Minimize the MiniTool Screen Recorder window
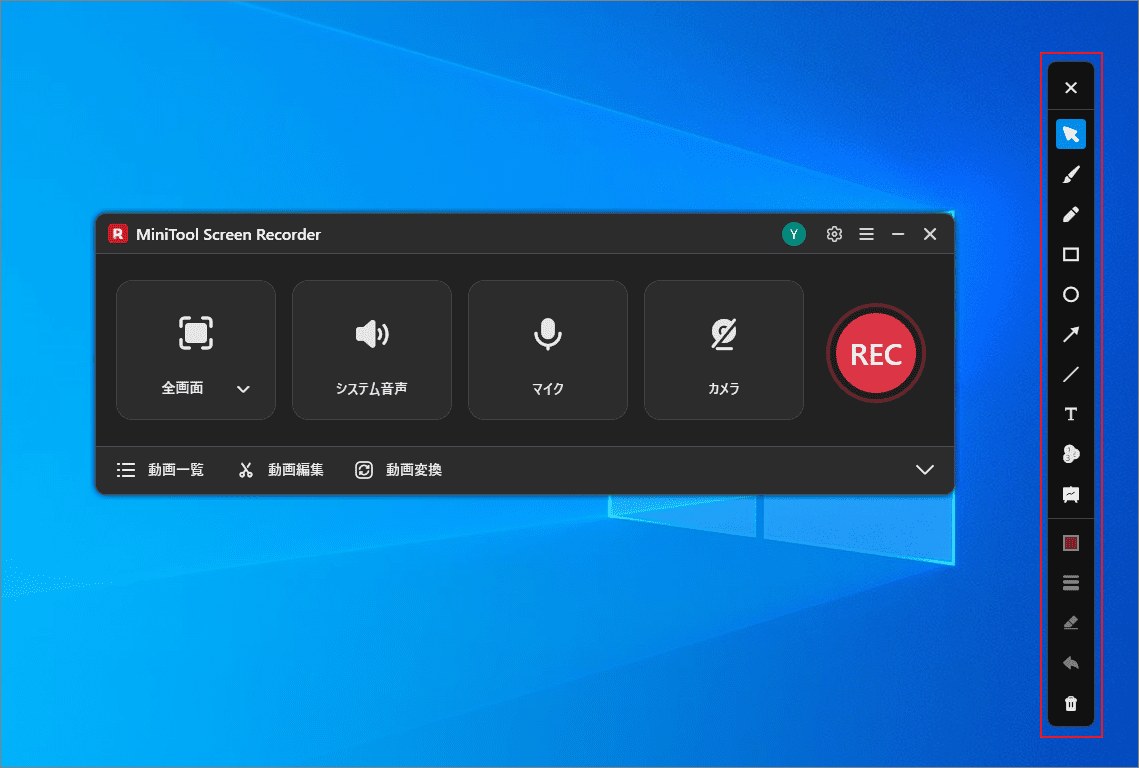1139x768 pixels. click(898, 234)
